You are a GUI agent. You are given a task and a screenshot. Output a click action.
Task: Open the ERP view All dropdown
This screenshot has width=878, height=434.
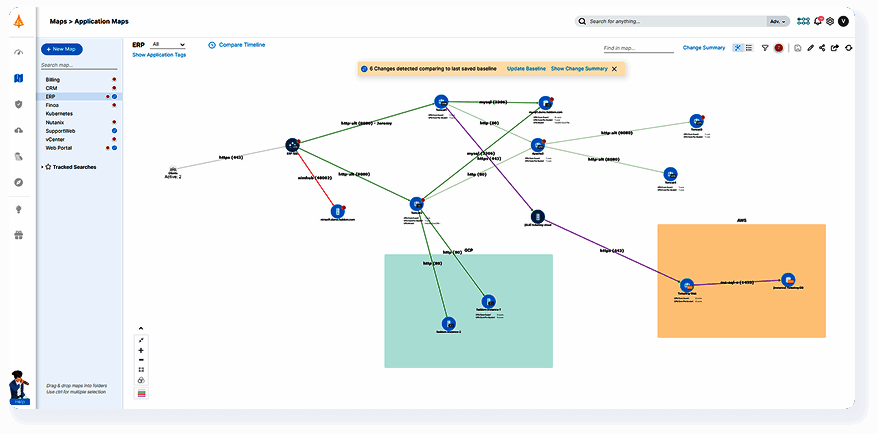(x=168, y=44)
